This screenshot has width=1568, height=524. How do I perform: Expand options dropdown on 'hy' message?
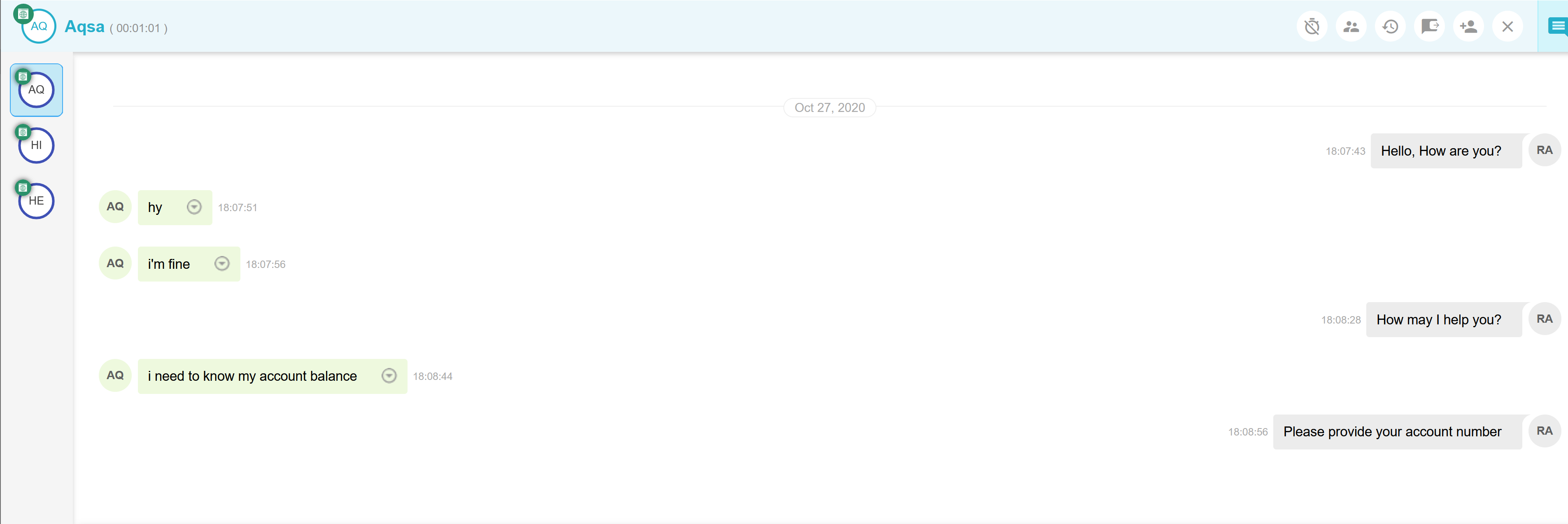pyautogui.click(x=194, y=207)
